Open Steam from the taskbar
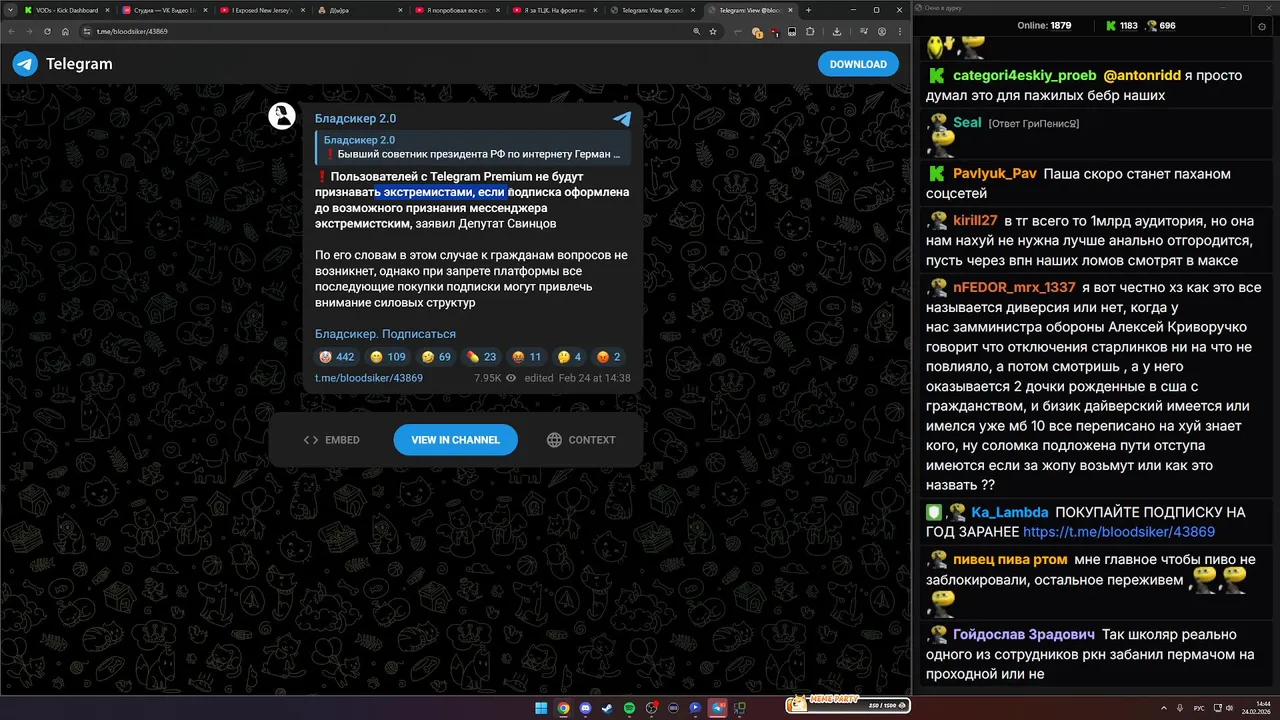 pos(607,707)
